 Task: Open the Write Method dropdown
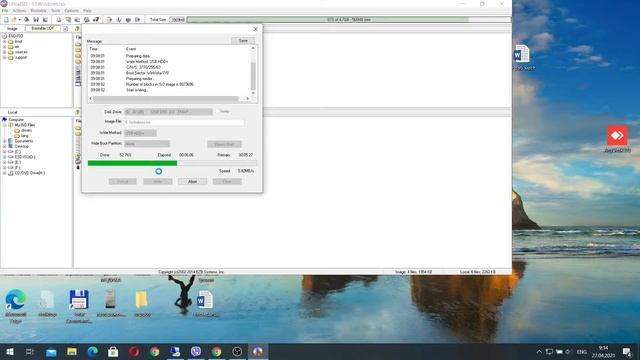coord(140,133)
